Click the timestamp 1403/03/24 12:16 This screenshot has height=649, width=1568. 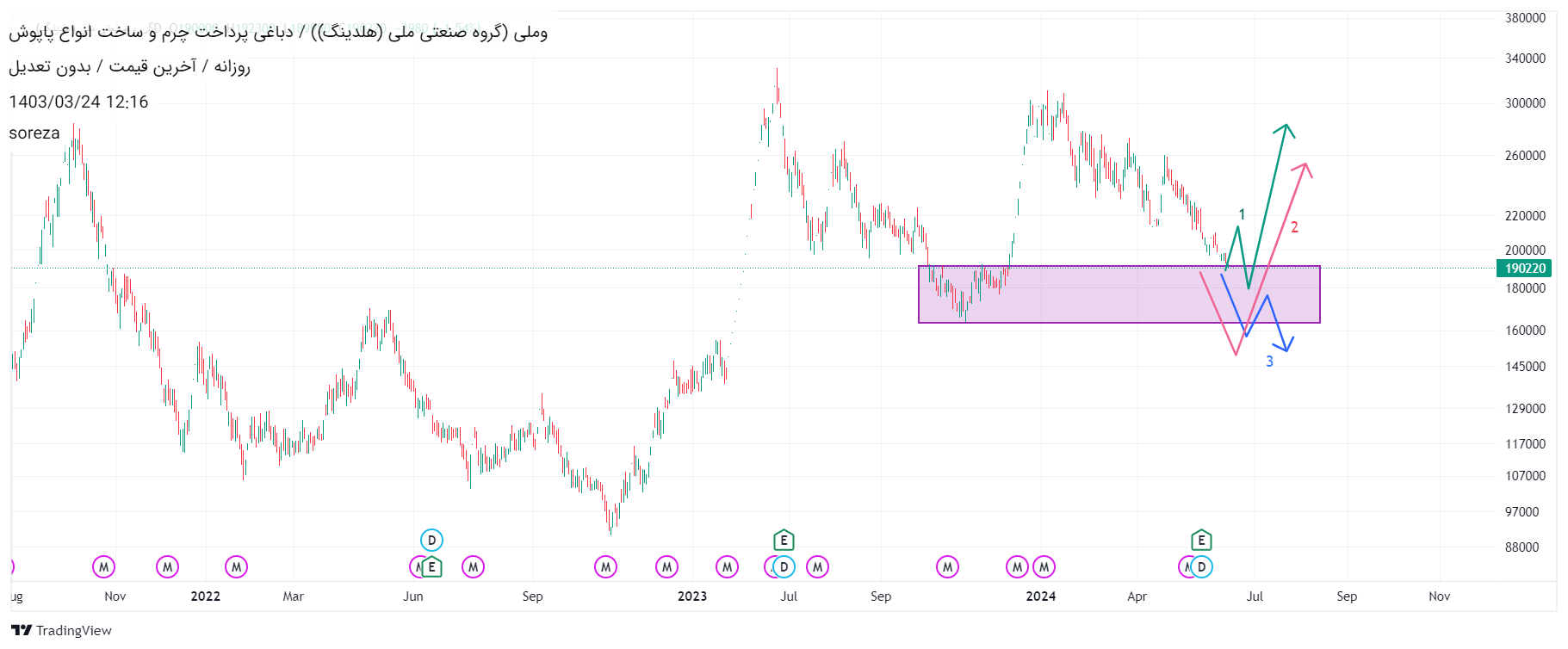click(78, 102)
